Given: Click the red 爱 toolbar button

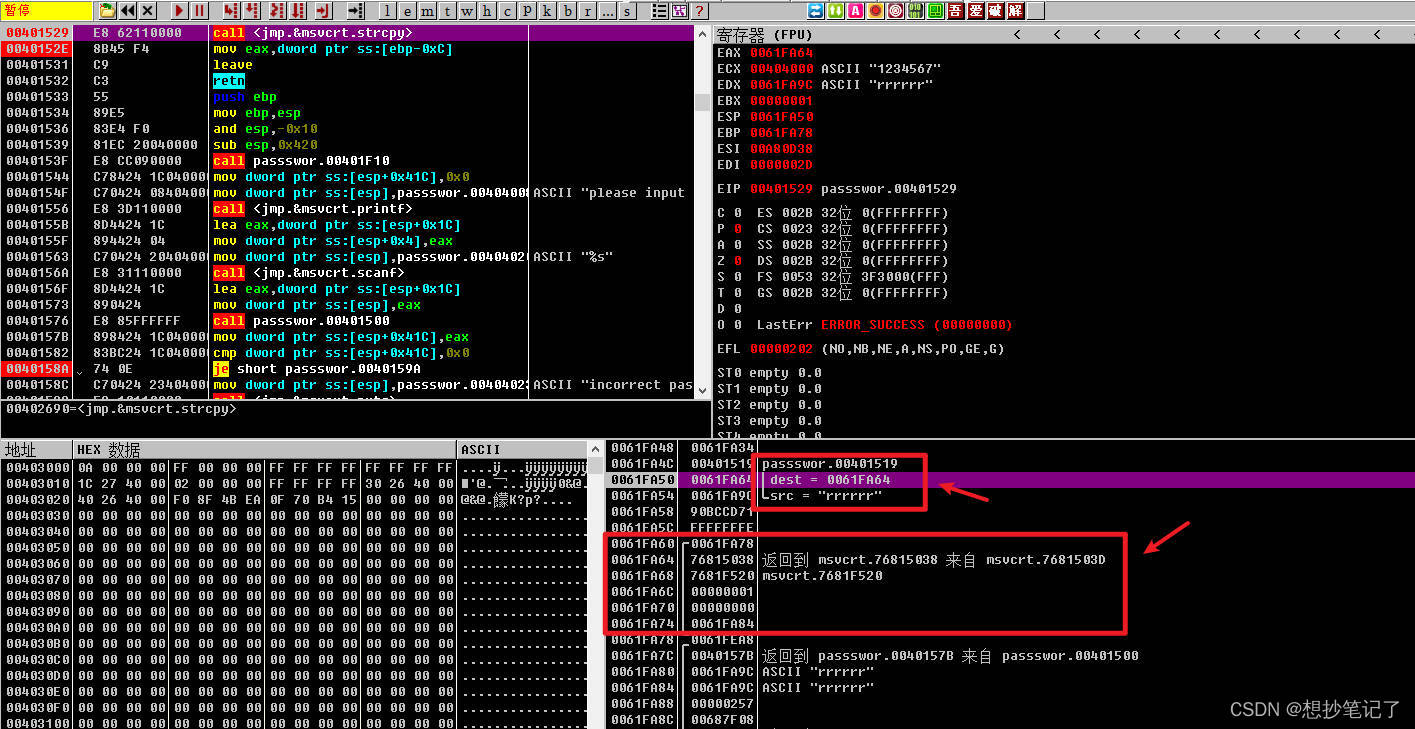Looking at the screenshot, I should point(975,11).
